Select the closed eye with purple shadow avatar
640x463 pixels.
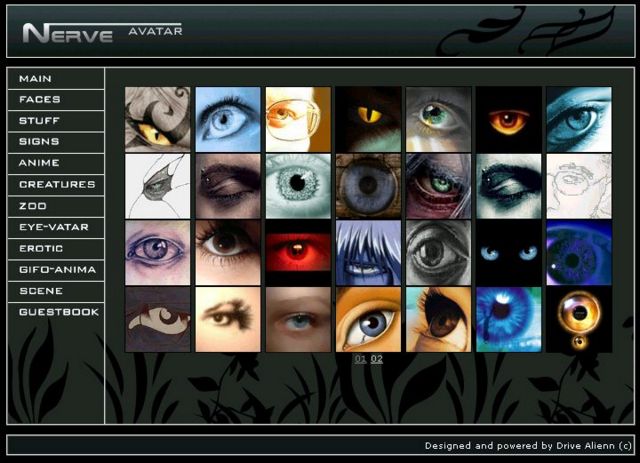click(228, 186)
